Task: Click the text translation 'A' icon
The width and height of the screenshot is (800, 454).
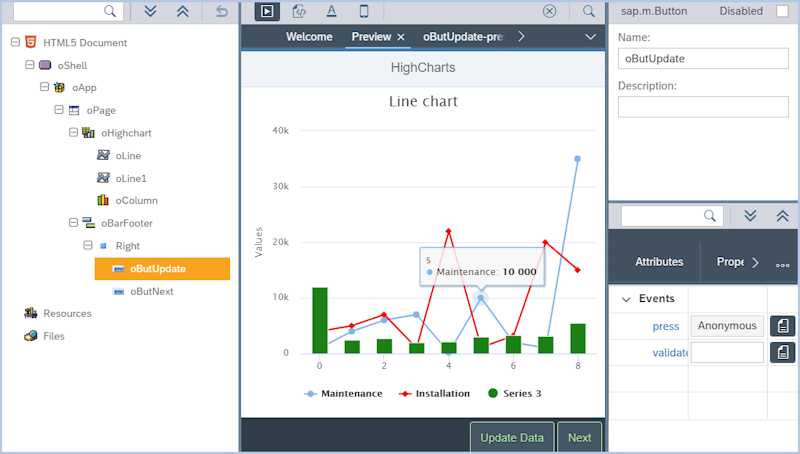Action: coord(332,11)
